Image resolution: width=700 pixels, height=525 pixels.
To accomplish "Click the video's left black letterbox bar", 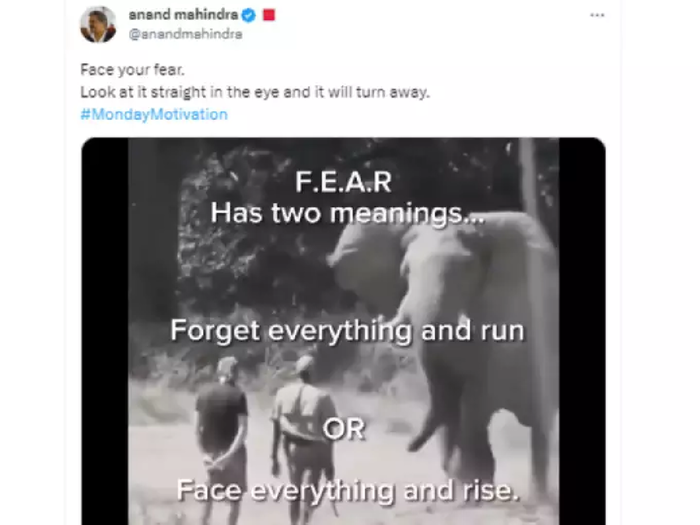I will (104, 330).
